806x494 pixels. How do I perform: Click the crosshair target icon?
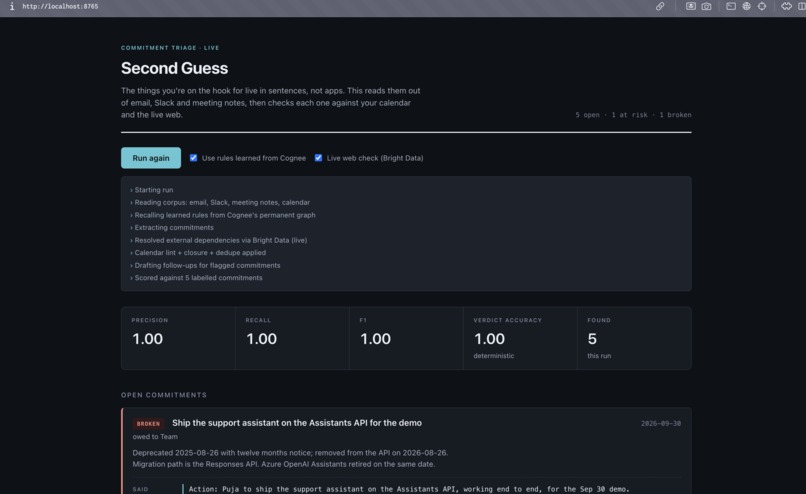click(762, 6)
